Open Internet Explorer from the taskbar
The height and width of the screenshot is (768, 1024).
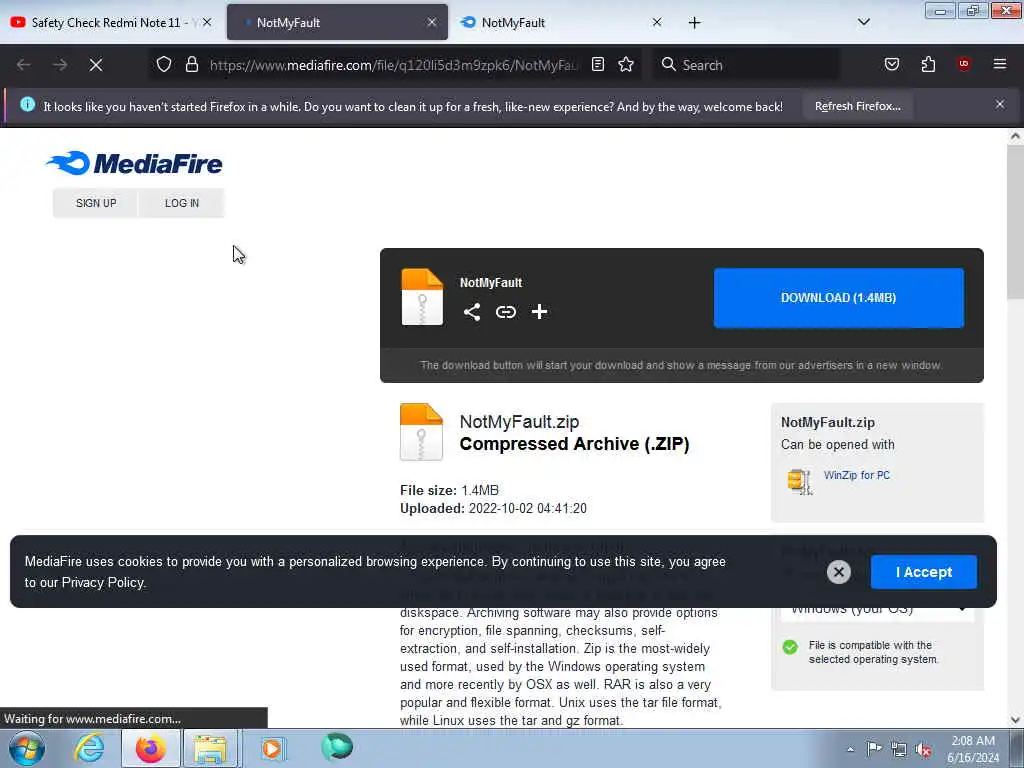89,748
